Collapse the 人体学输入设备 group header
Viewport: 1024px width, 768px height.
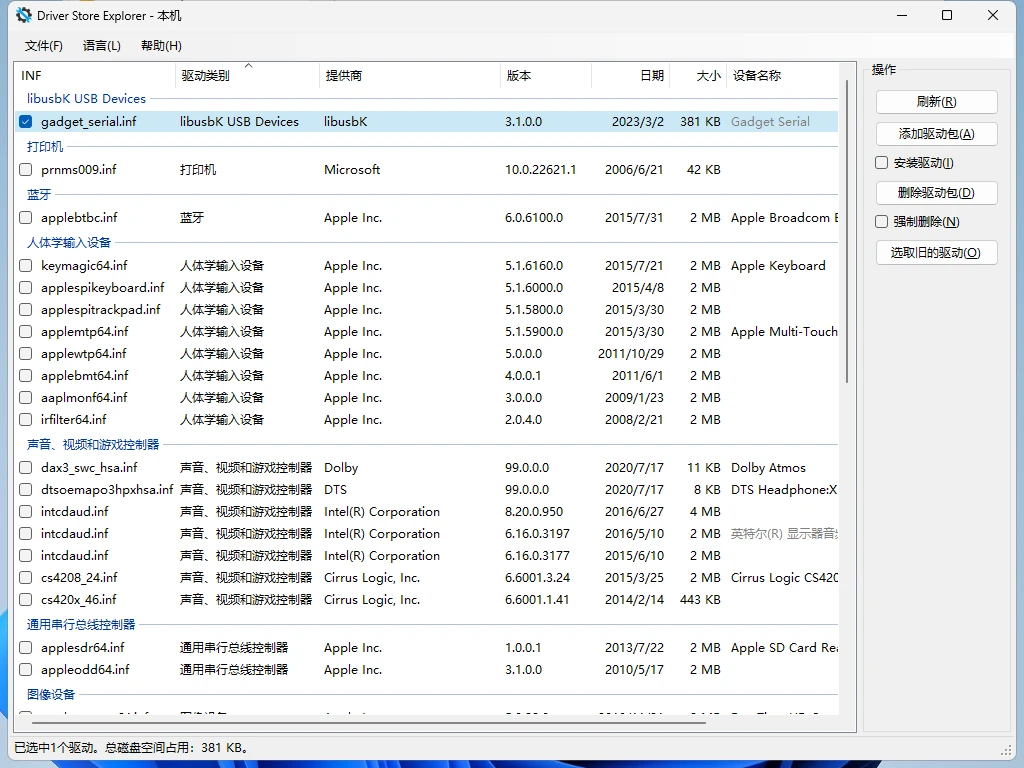(69, 242)
